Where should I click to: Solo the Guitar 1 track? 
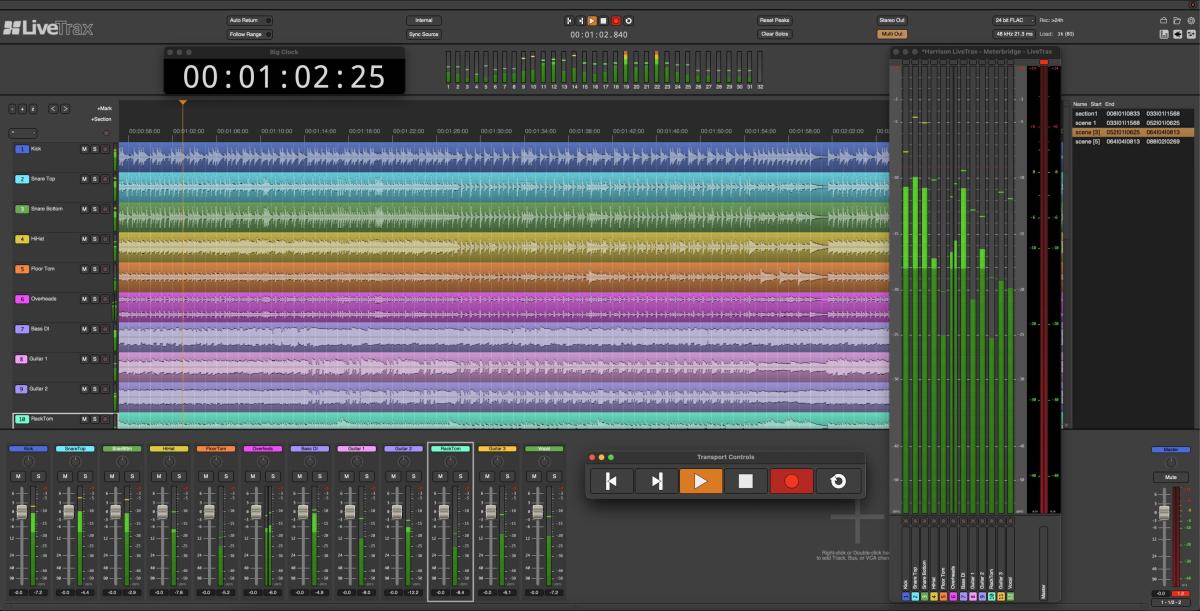click(x=93, y=359)
